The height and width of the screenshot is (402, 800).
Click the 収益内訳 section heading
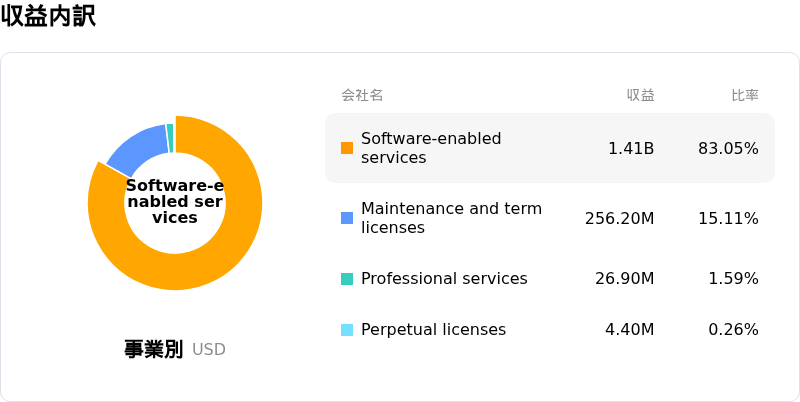48,16
